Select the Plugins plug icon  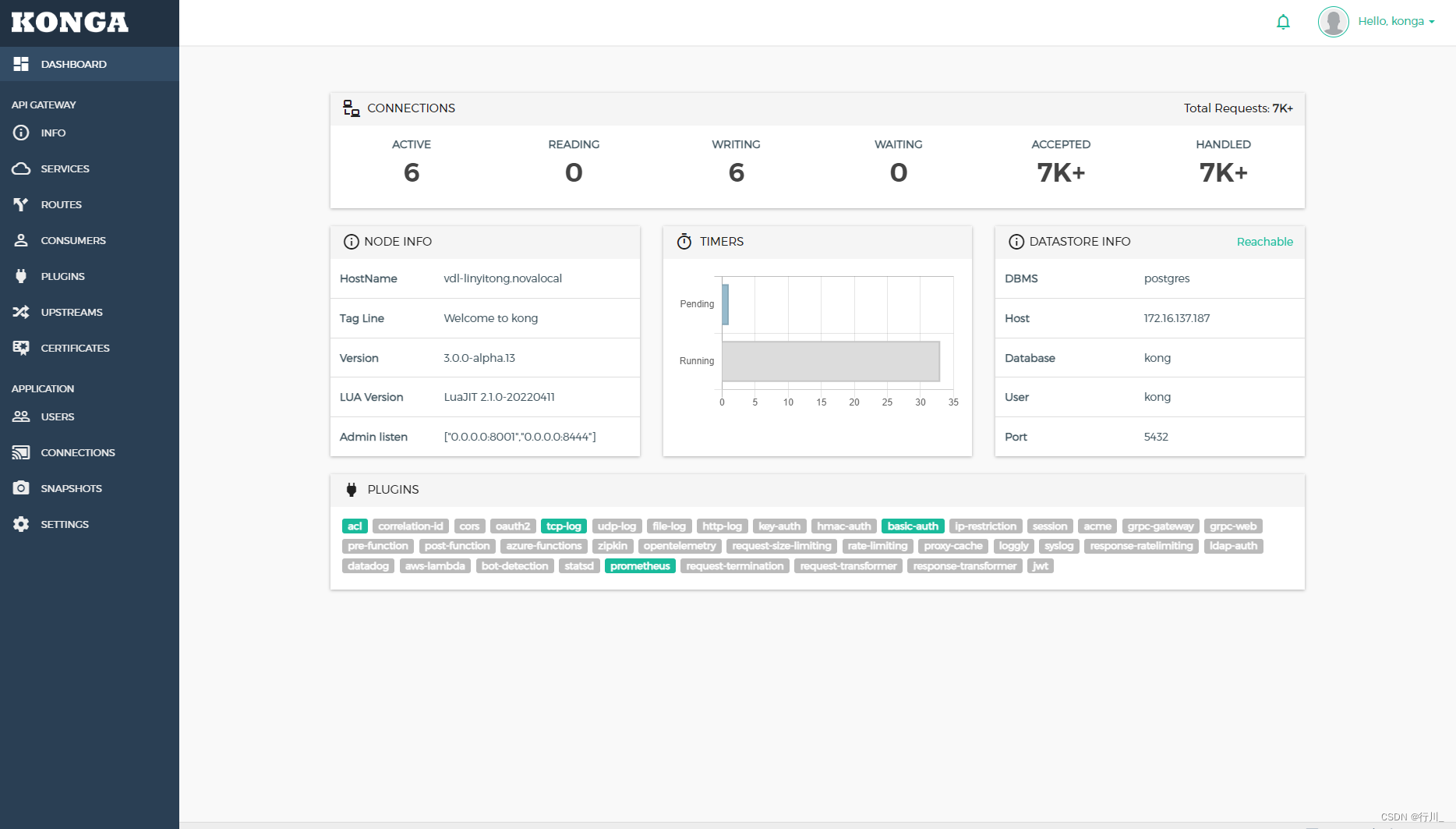tap(21, 276)
